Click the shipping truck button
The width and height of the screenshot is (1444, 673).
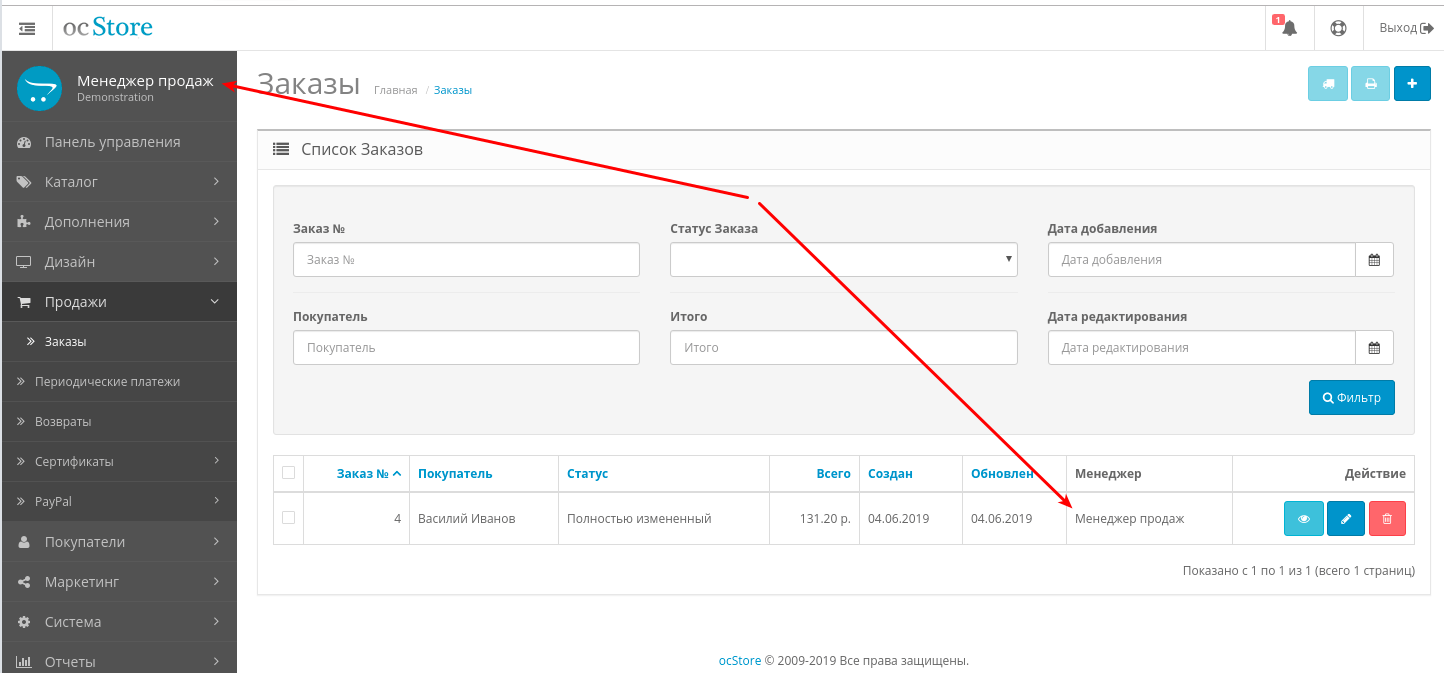point(1328,84)
